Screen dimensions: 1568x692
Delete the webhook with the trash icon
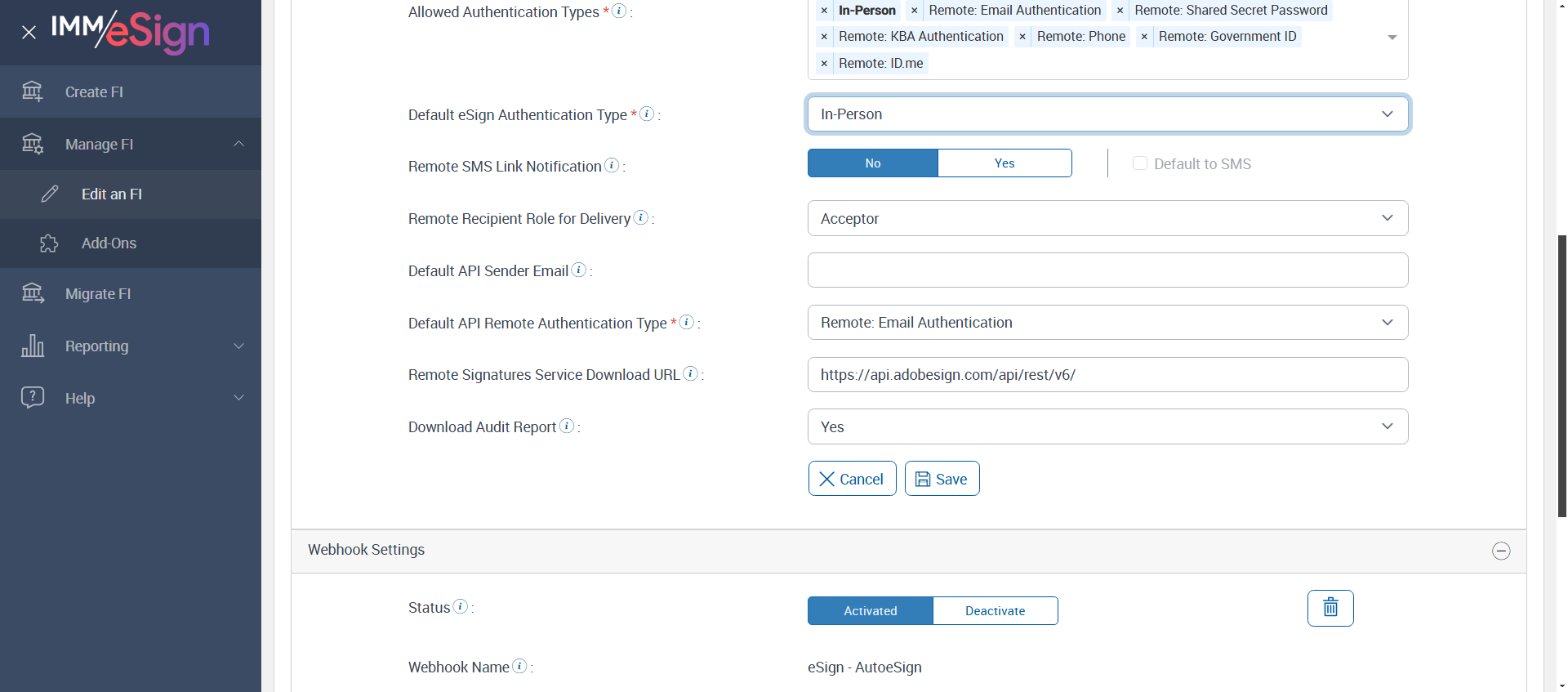pos(1330,608)
